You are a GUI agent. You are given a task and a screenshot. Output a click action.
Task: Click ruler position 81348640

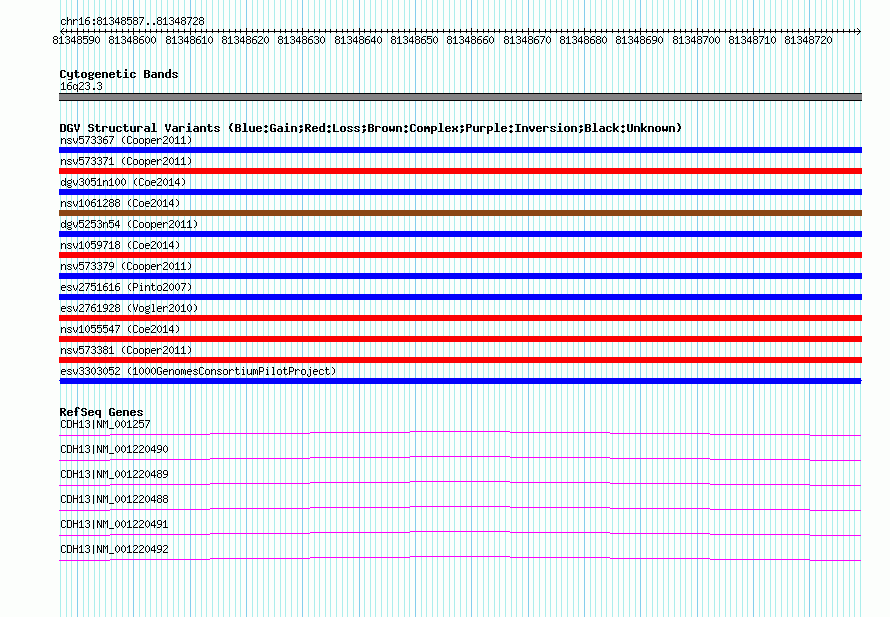pyautogui.click(x=358, y=40)
